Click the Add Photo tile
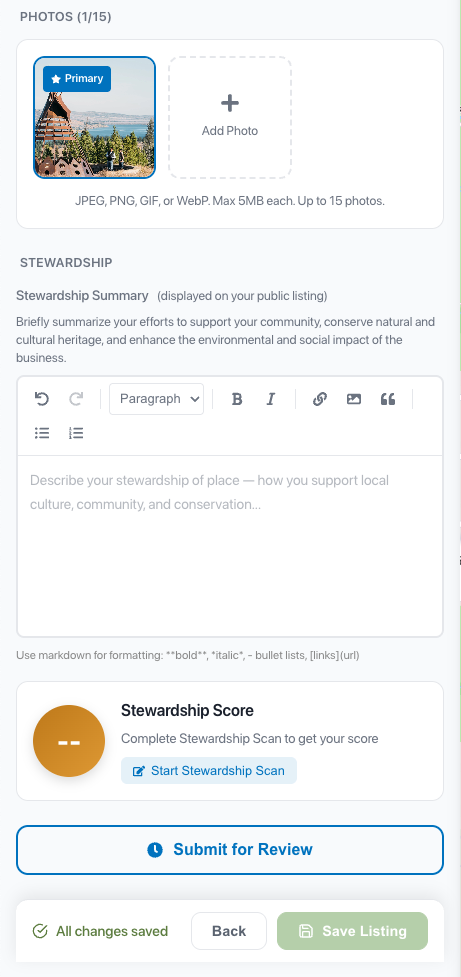The width and height of the screenshot is (461, 977). click(x=230, y=118)
